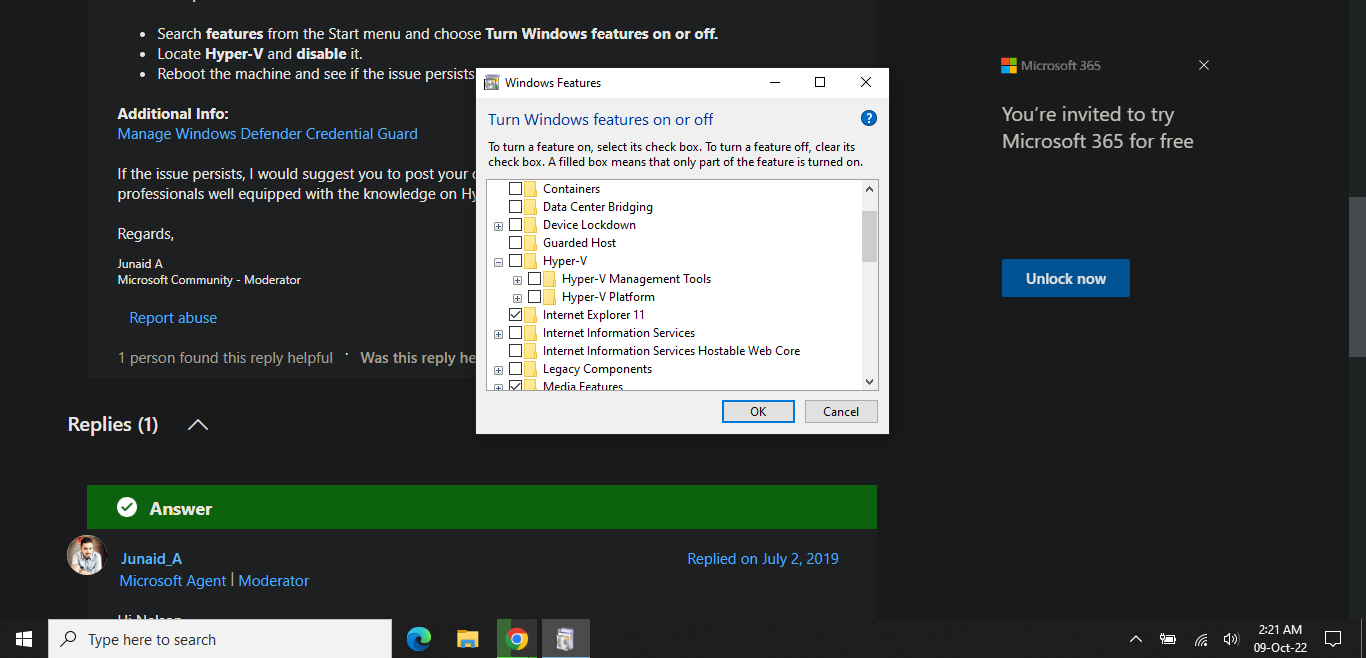Select the Data Center Bridging row text
Screen dimensions: 1366x658
[598, 207]
